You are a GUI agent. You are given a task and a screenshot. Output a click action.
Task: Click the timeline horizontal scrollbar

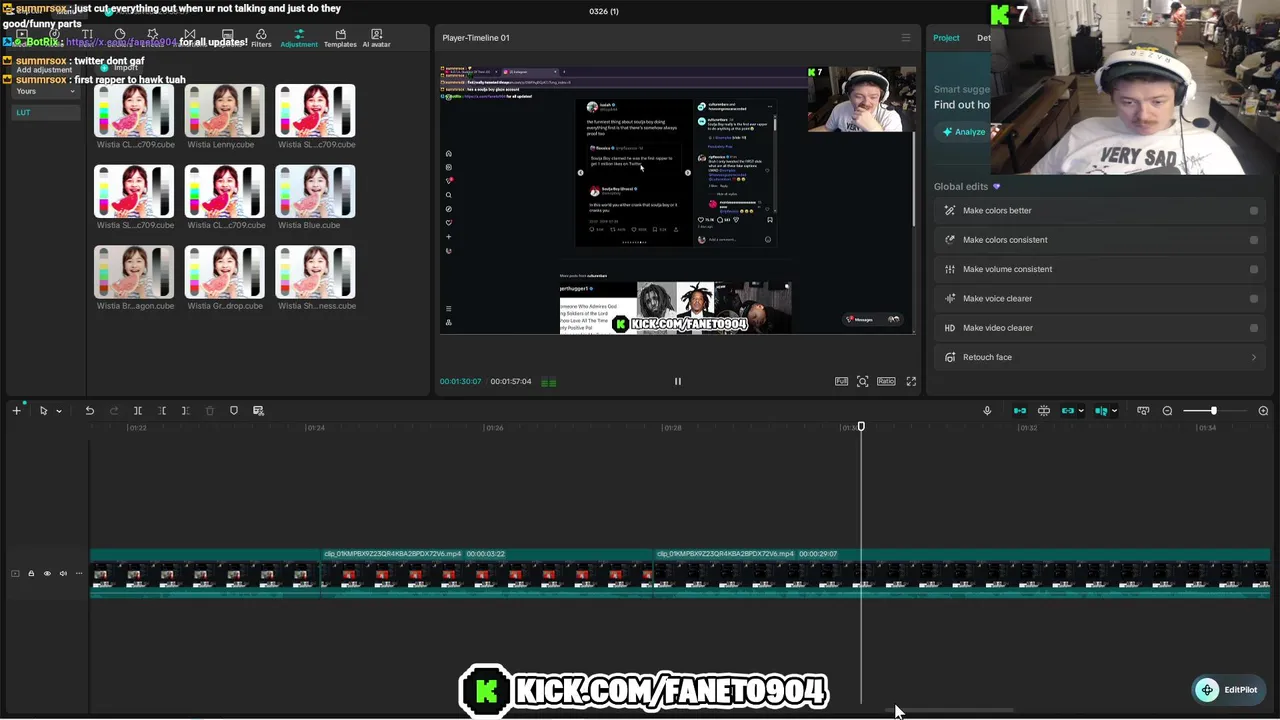pos(950,711)
